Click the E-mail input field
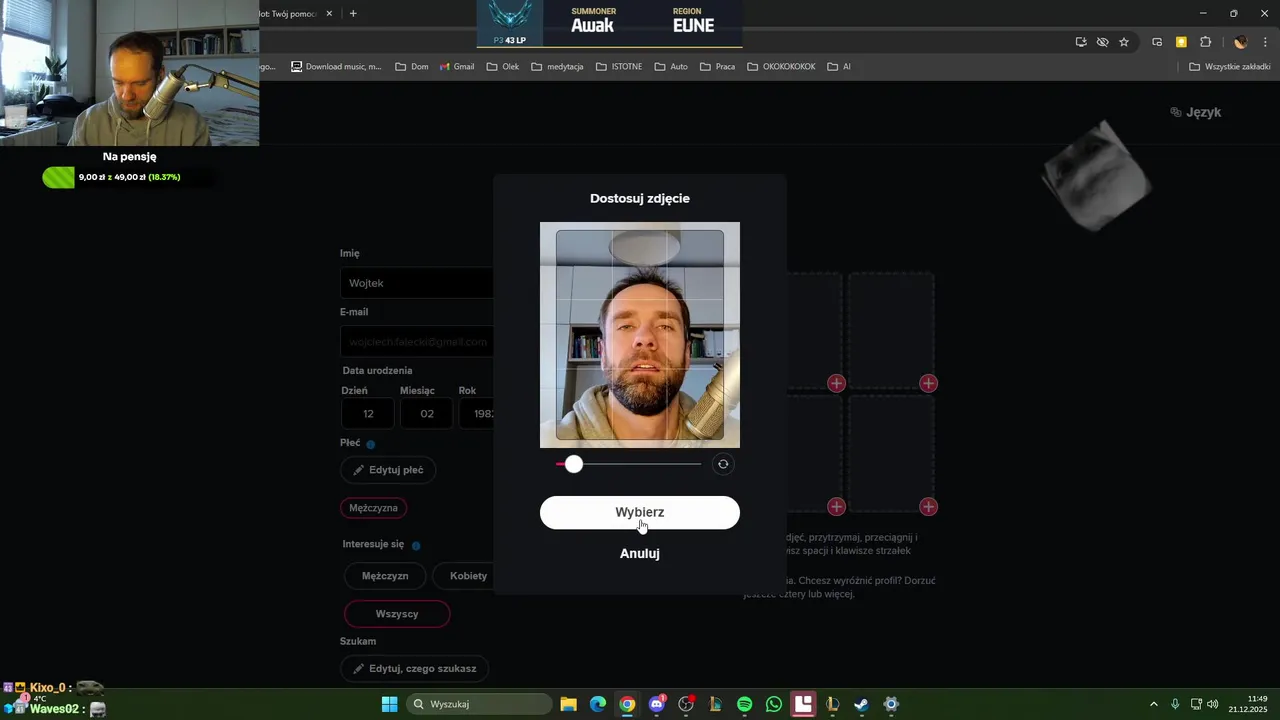Viewport: 1280px width, 720px height. pos(417,341)
